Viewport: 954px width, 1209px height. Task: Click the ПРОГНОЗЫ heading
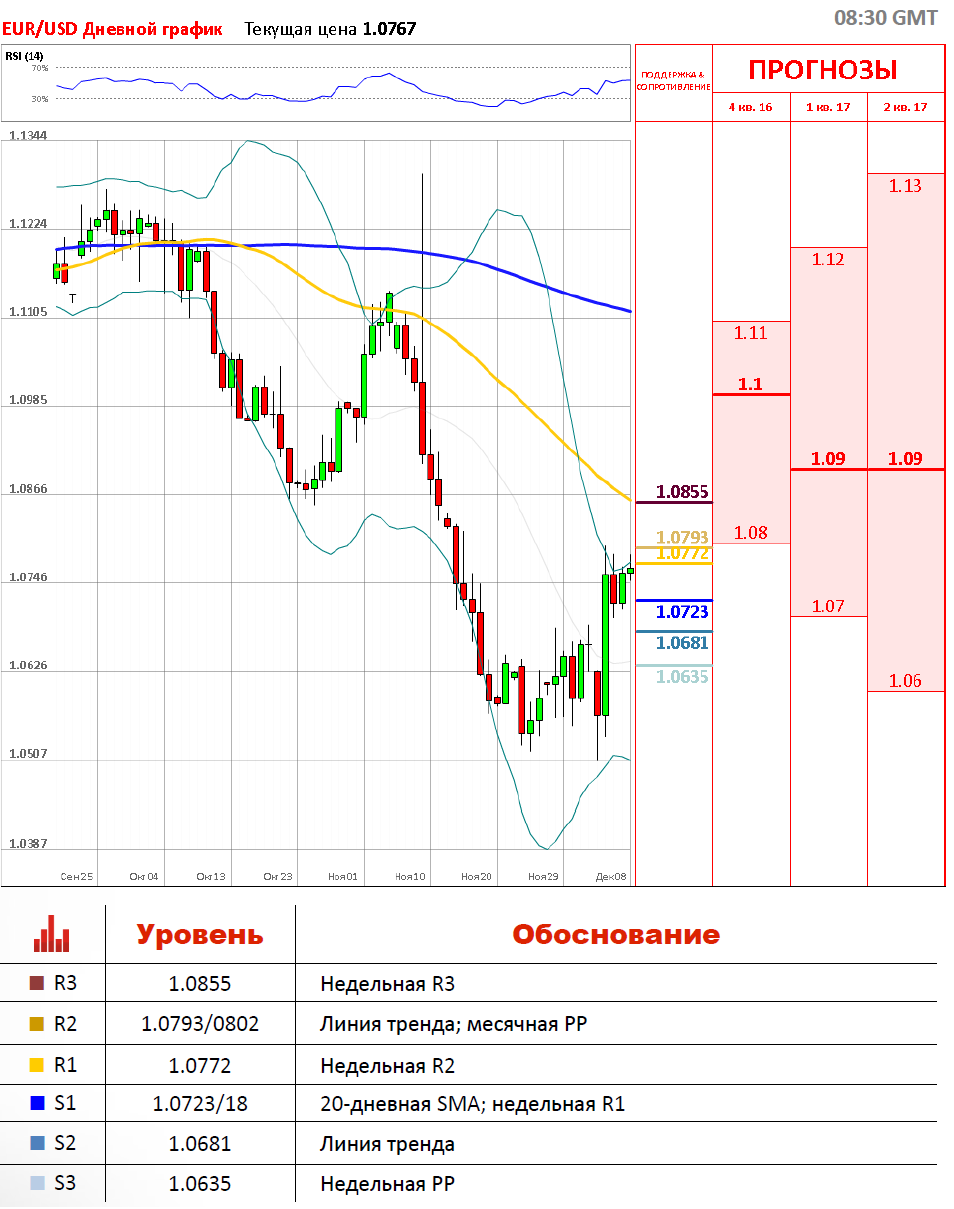pyautogui.click(x=823, y=70)
